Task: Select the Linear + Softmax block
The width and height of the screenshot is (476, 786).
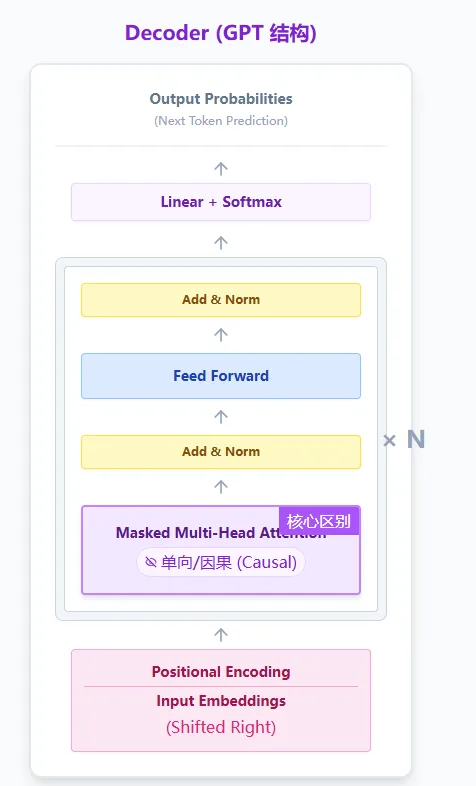Action: tap(221, 202)
